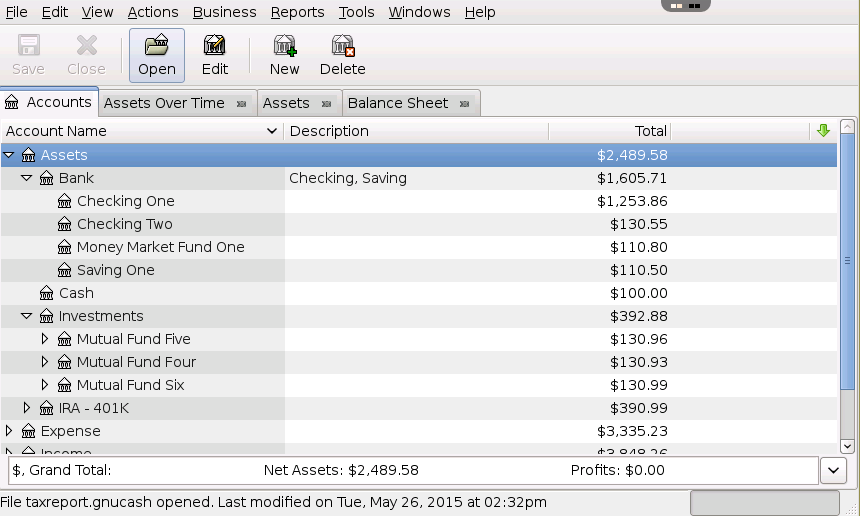Close the Assets report tab
This screenshot has height=516, width=860.
326,103
